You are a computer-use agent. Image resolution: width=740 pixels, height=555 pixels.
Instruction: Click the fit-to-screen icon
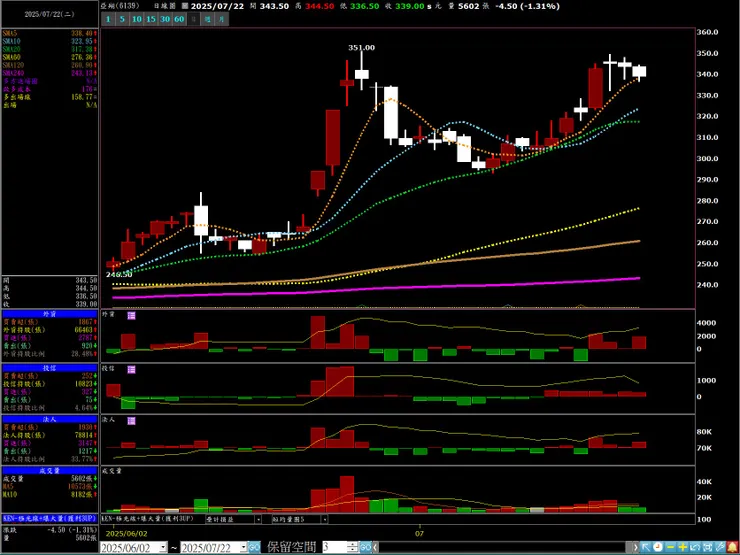point(707,547)
